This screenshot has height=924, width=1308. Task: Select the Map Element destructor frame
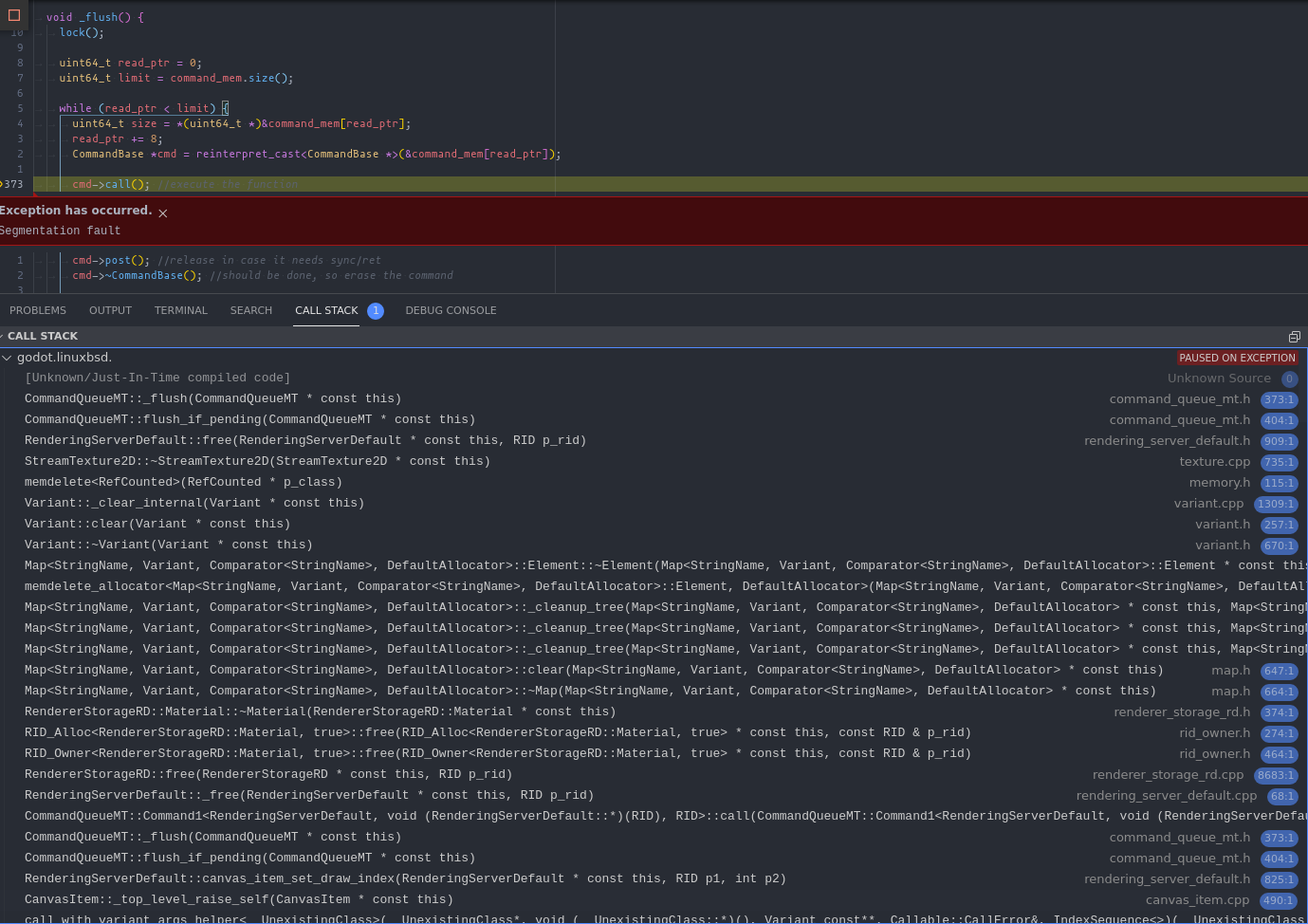click(x=654, y=566)
